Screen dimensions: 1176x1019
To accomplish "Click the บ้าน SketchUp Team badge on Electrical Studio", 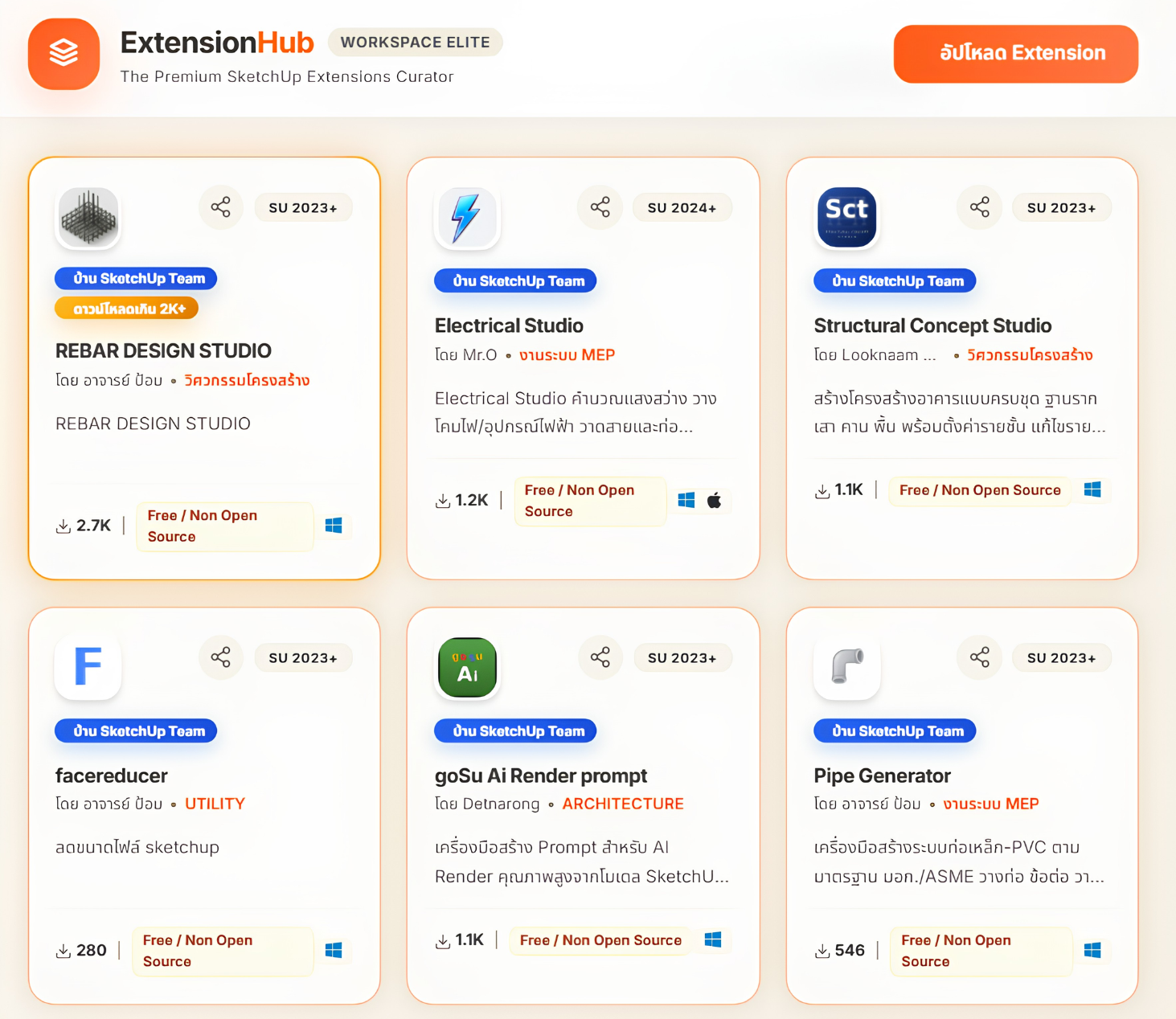I will [515, 281].
